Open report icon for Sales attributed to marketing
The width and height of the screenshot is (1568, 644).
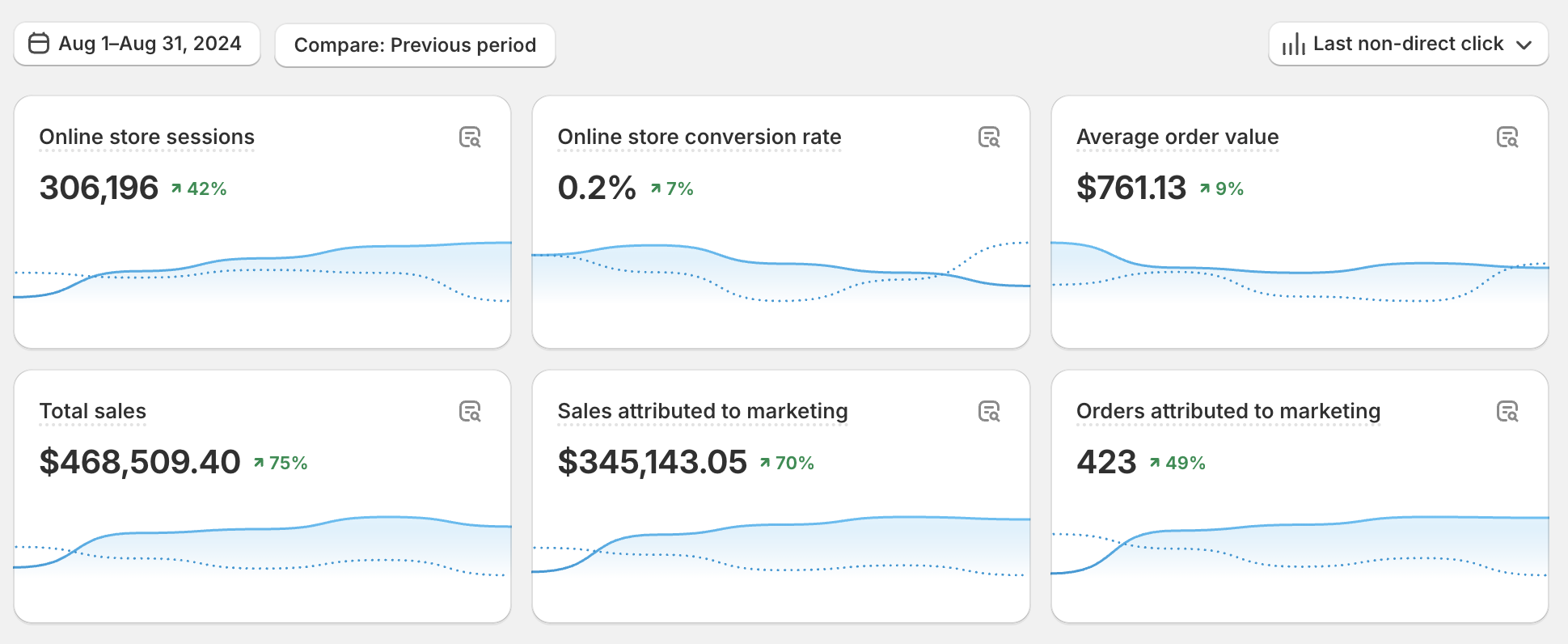pos(989,412)
